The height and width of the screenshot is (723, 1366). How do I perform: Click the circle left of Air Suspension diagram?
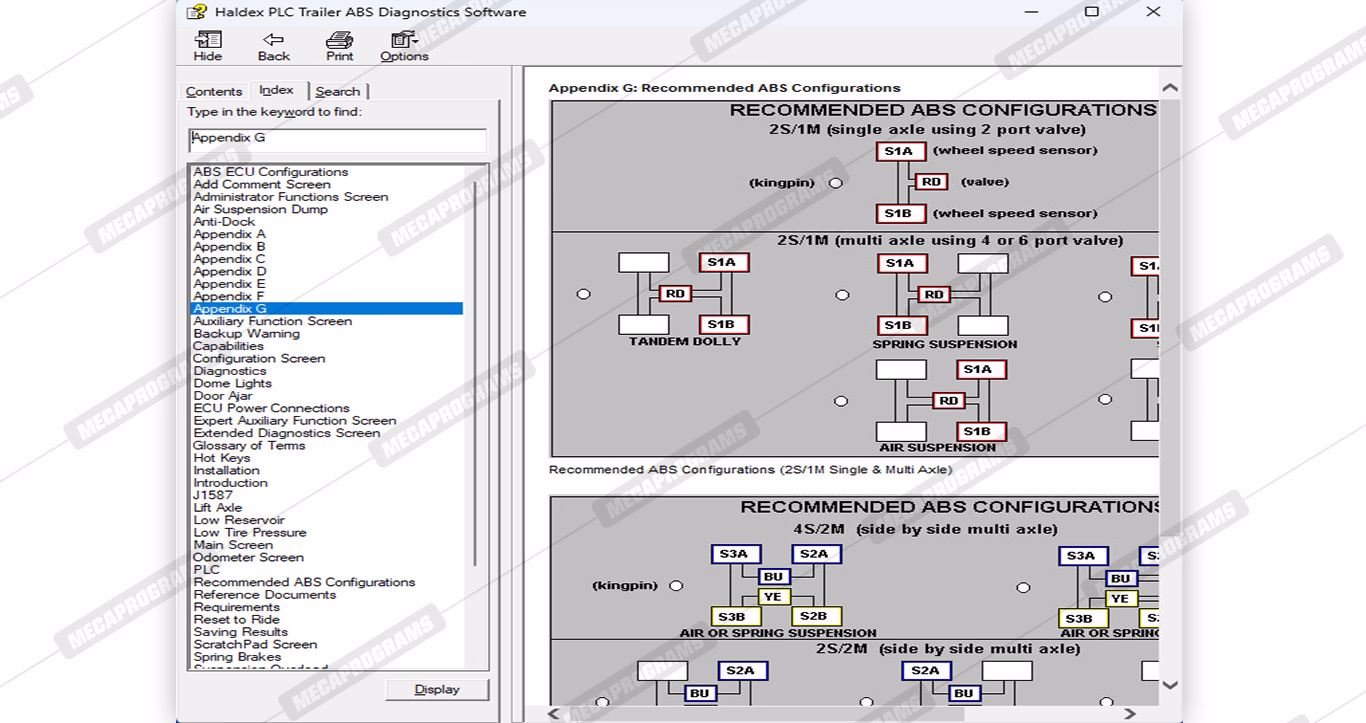[x=841, y=401]
